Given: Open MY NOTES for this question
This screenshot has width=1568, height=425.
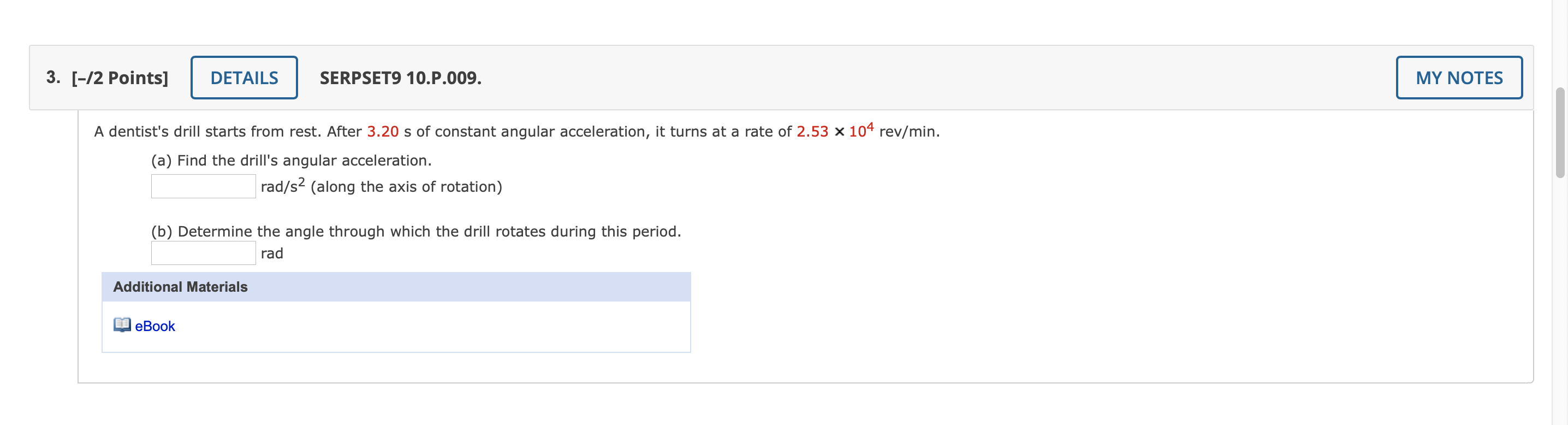Looking at the screenshot, I should tap(1458, 78).
